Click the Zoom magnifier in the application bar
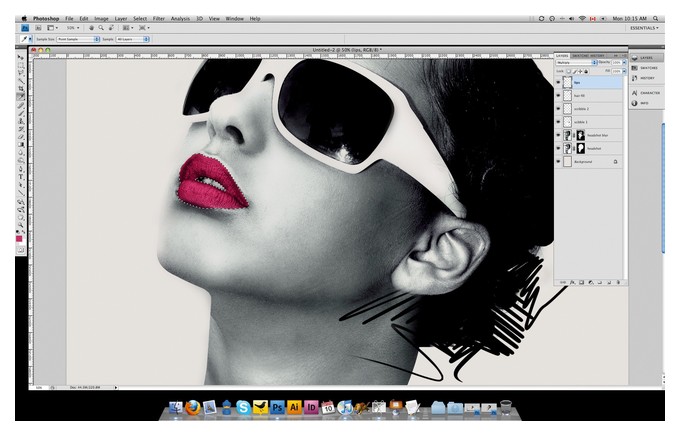 pyautogui.click(x=101, y=28)
